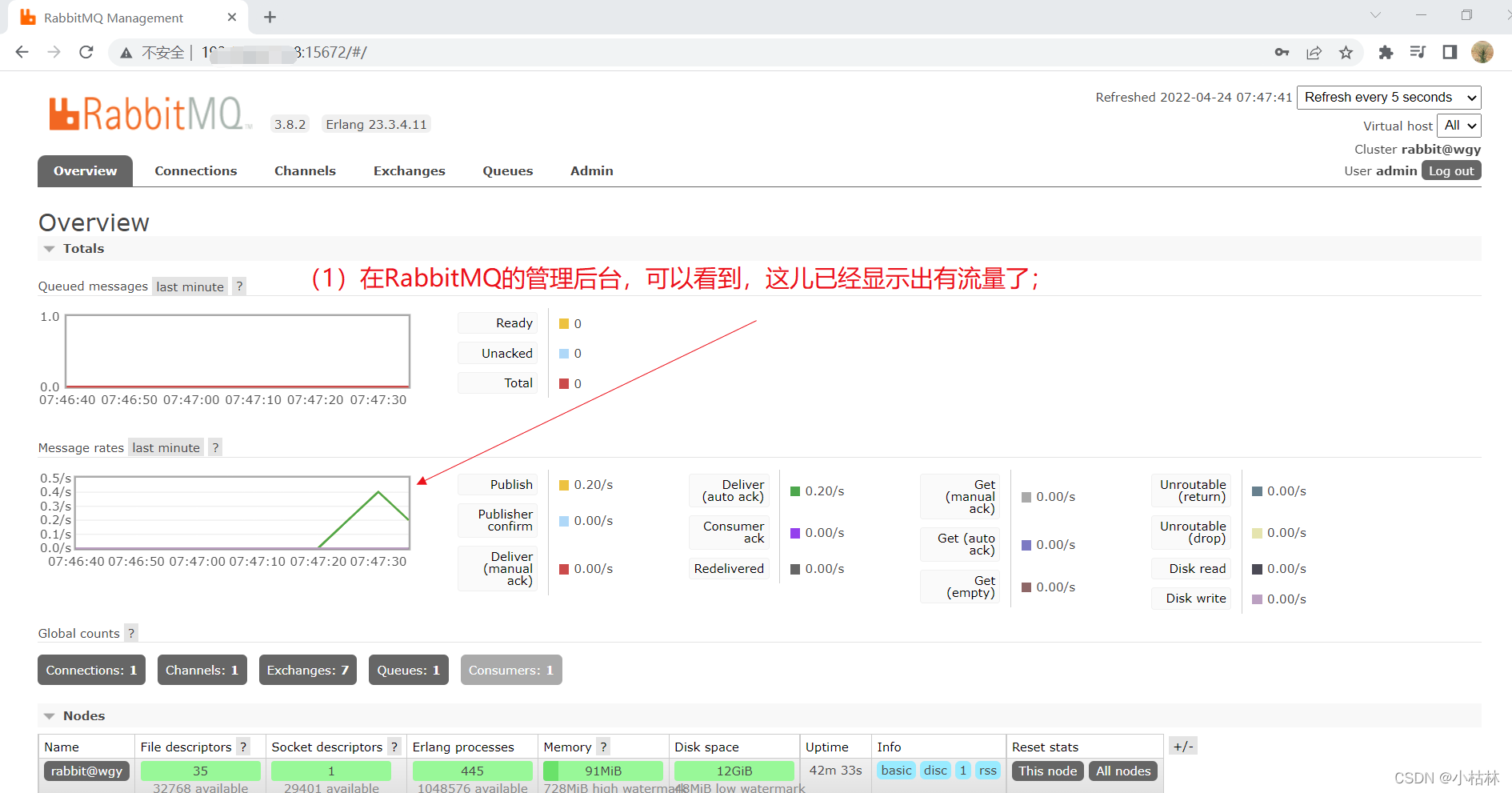The image size is (1512, 793).
Task: Open help for Memory column
Action: (x=603, y=747)
